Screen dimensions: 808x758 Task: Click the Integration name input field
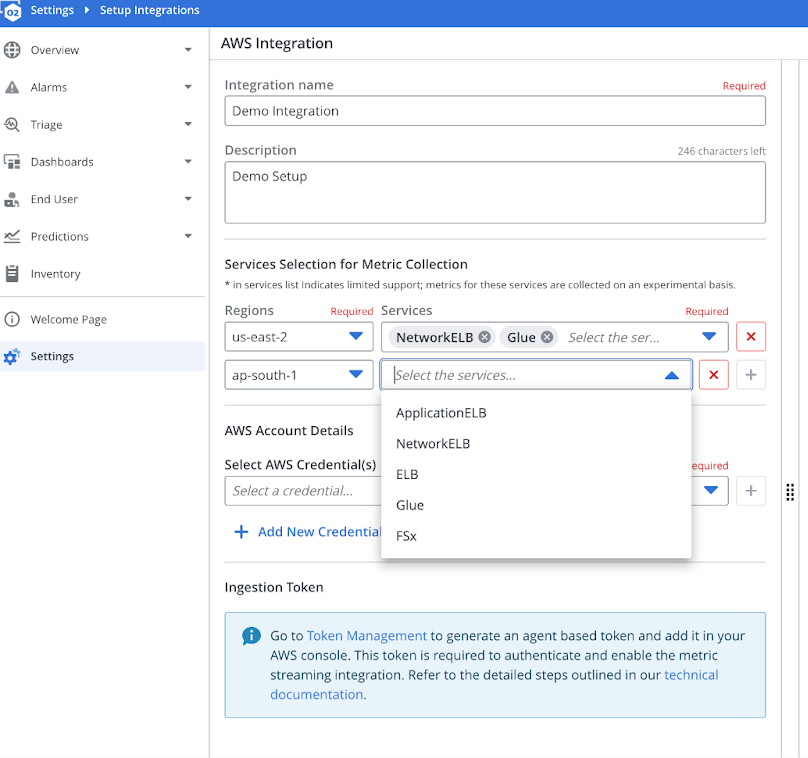[x=495, y=111]
